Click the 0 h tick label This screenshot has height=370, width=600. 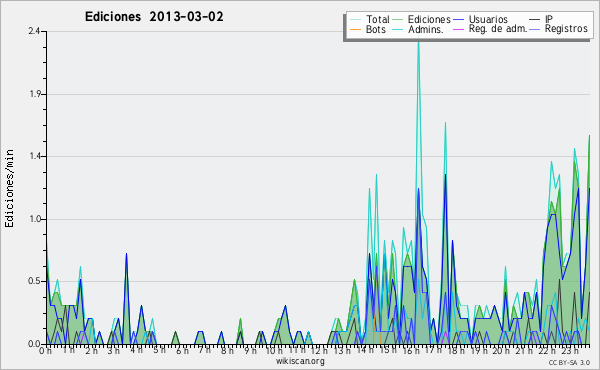(45, 350)
